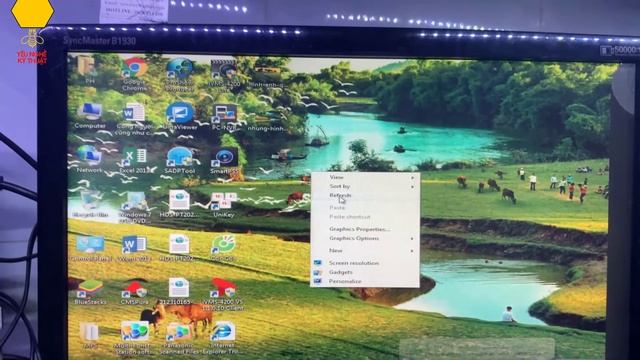Open the hinh-anh image file in top row
Image resolution: width=640 pixels, height=360 pixels.
point(267,76)
